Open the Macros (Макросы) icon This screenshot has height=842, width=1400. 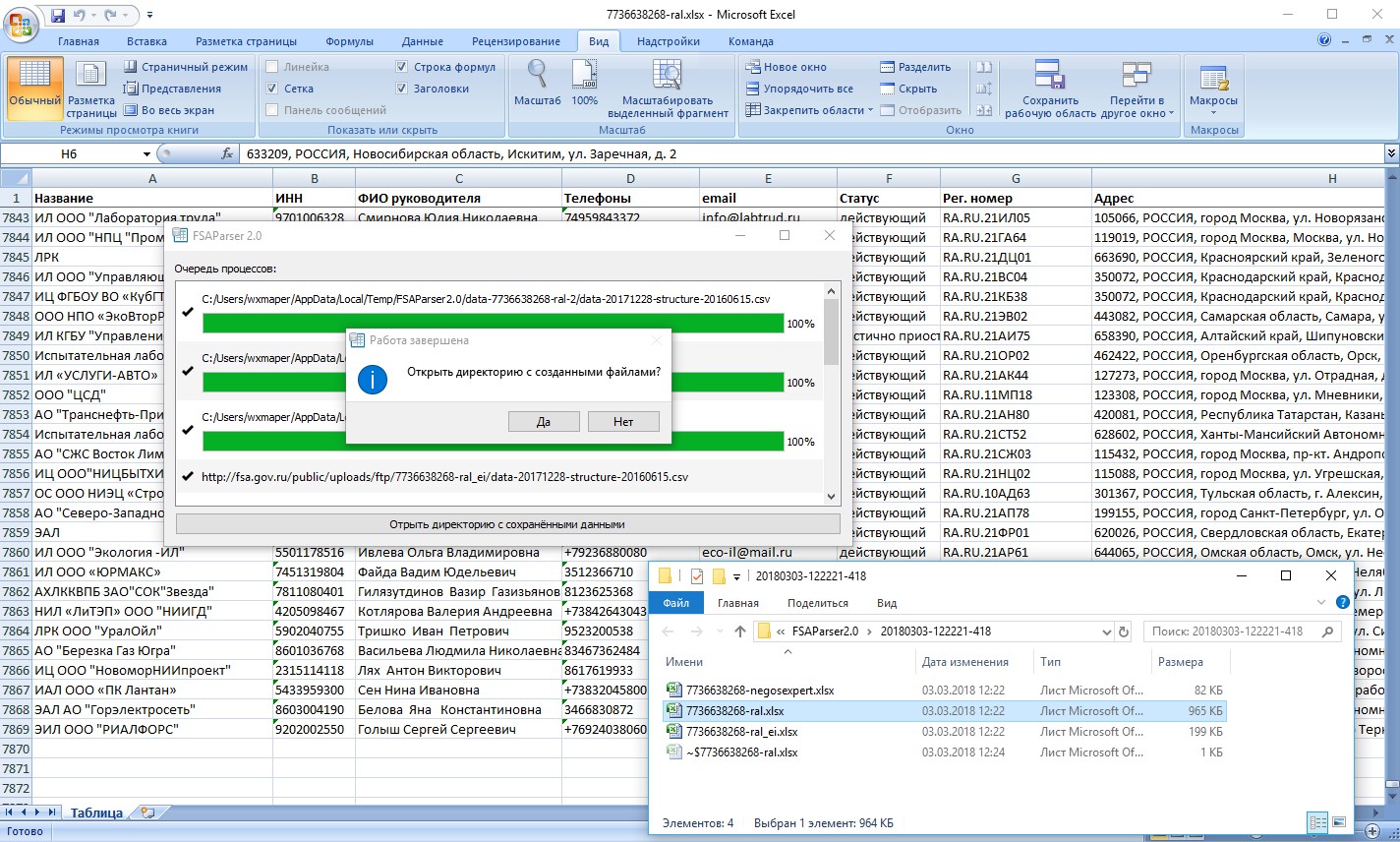tap(1213, 79)
